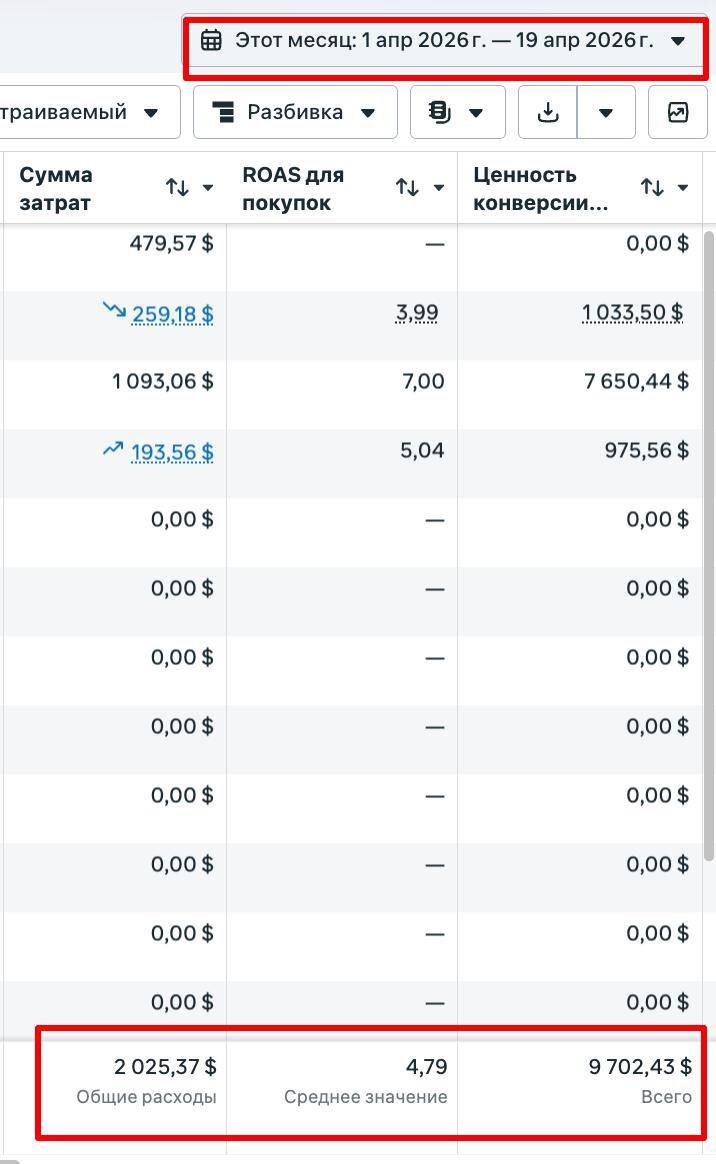716x1164 pixels.
Task: Sort by ROAS для покупок arrows
Action: click(x=407, y=188)
